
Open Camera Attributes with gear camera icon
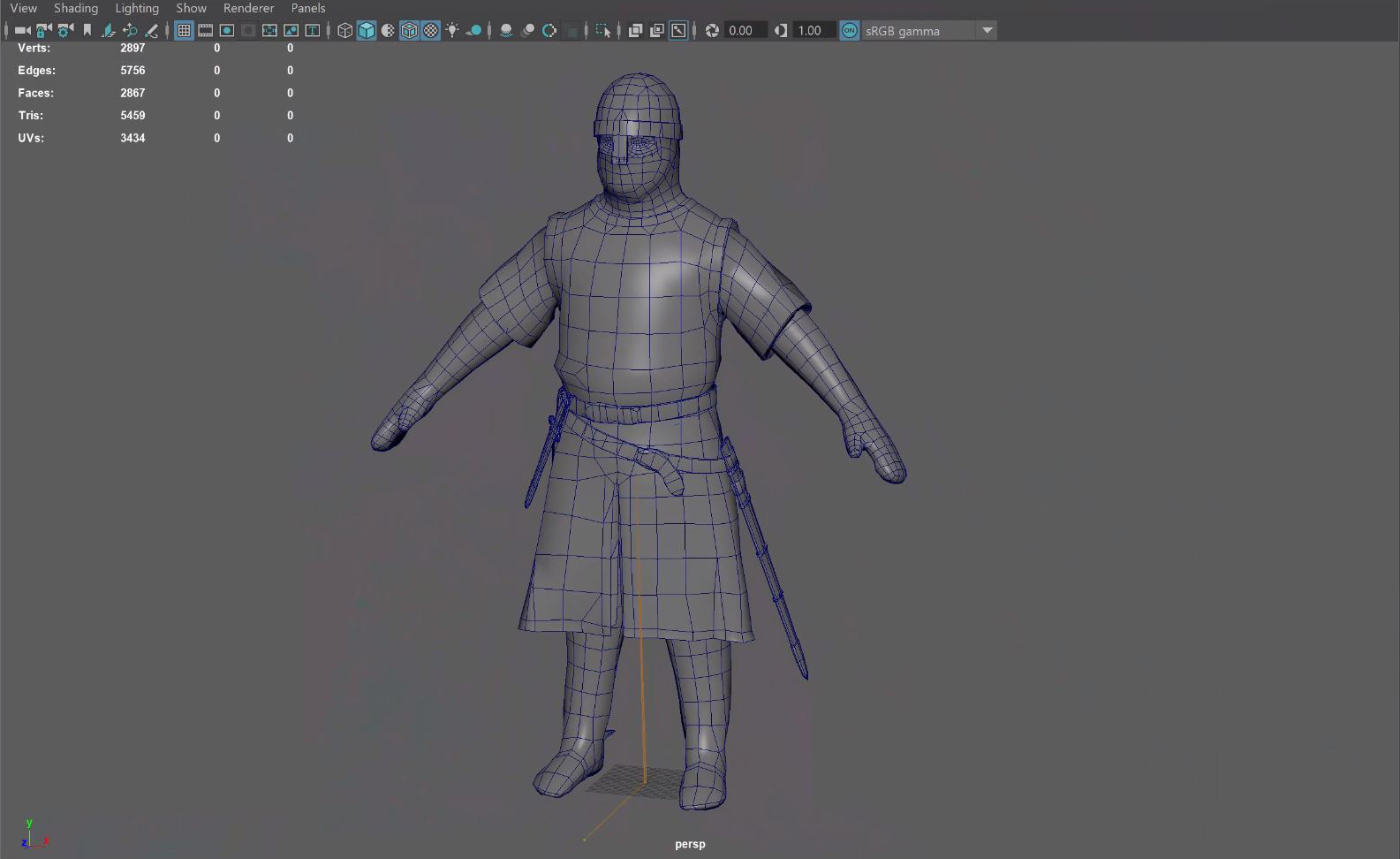65,31
